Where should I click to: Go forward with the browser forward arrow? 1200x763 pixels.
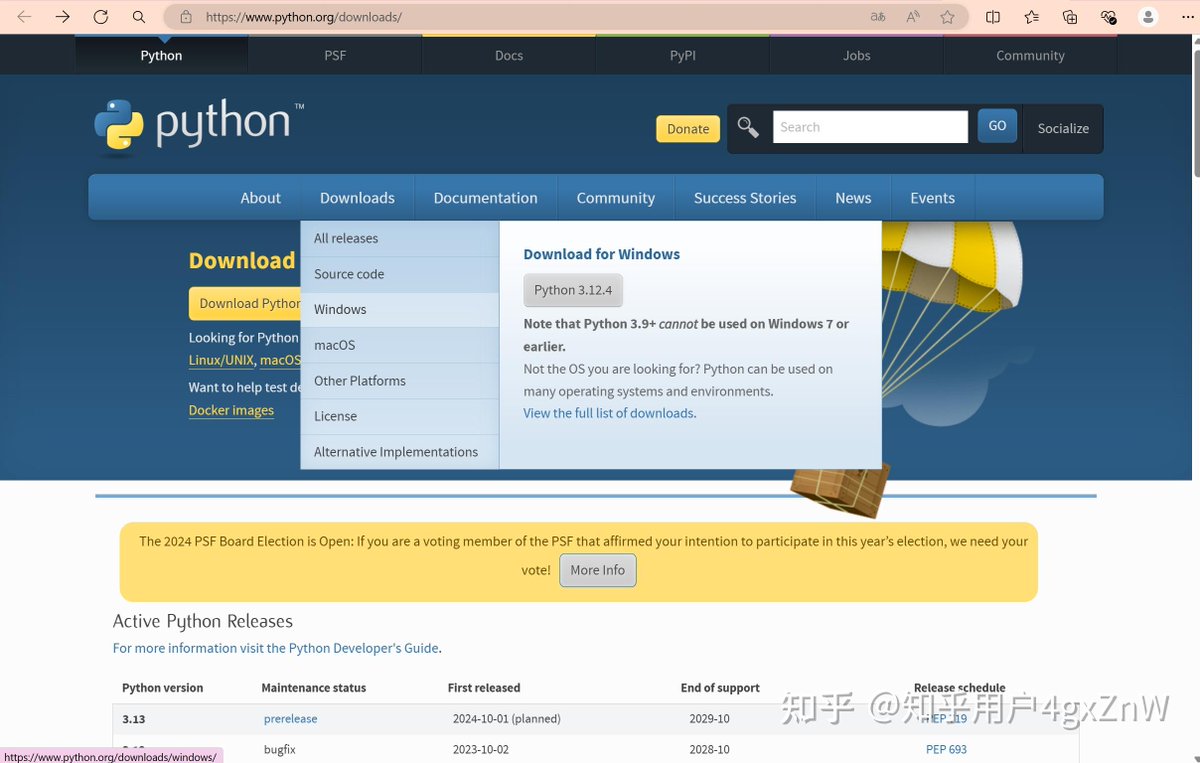coord(62,17)
